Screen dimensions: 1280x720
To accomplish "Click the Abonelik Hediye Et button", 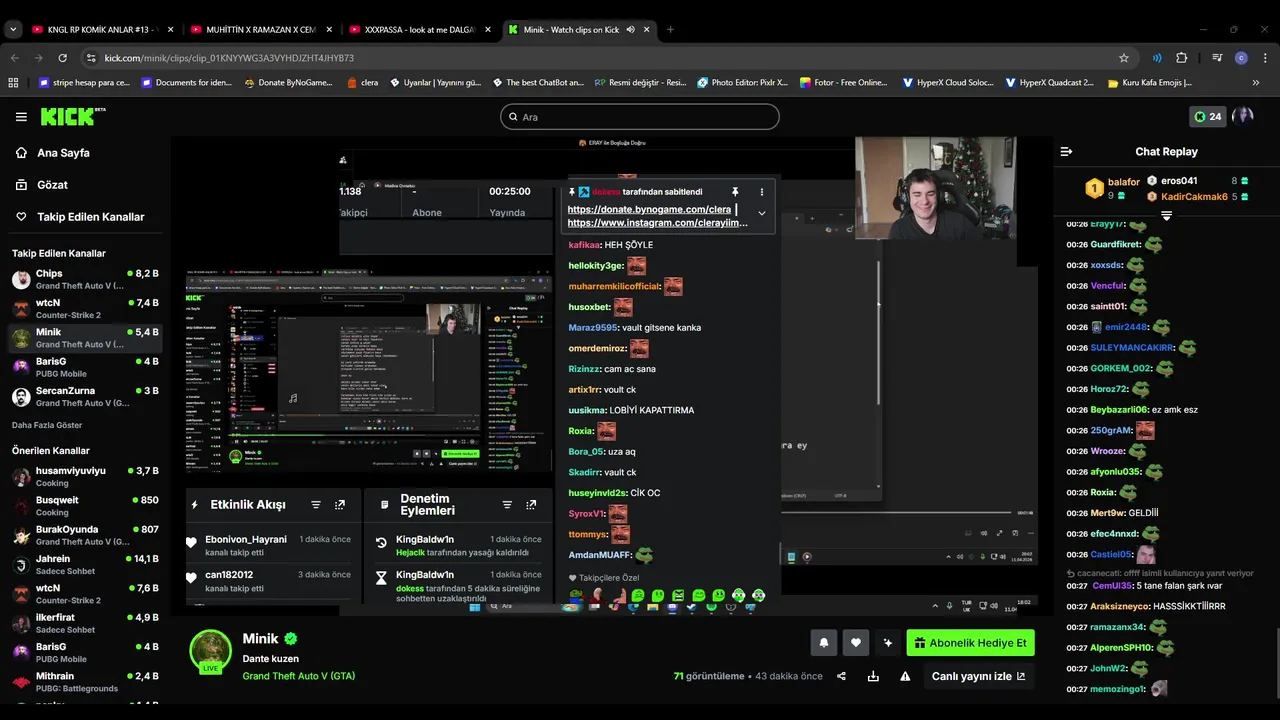I will point(970,643).
